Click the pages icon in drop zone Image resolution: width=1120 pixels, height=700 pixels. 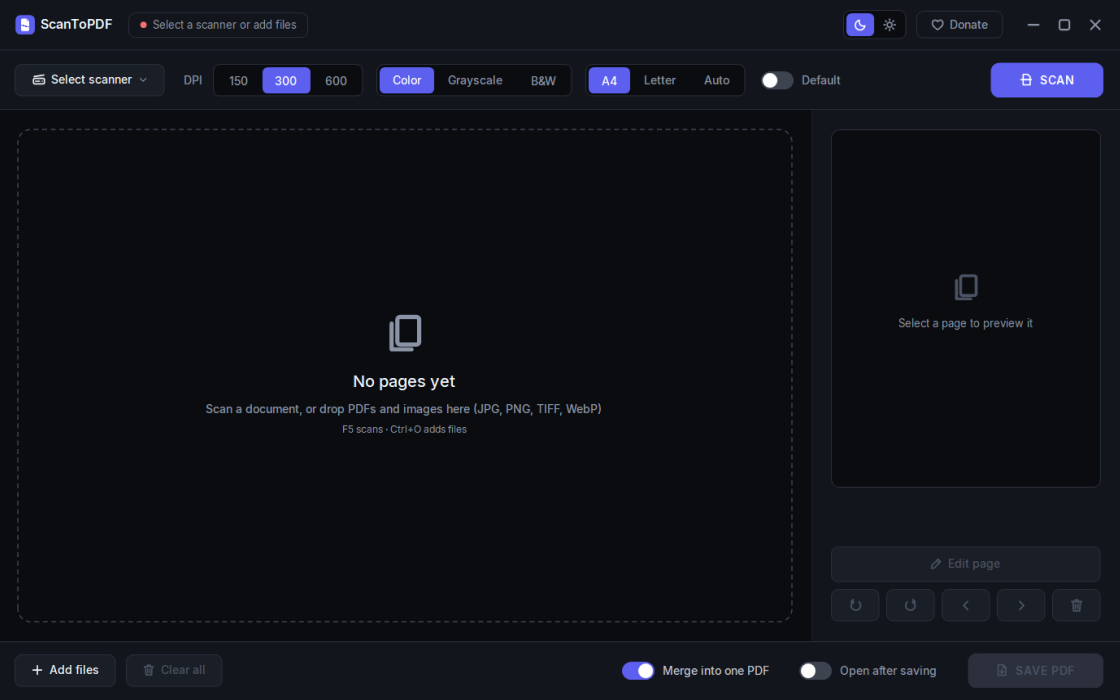tap(405, 333)
